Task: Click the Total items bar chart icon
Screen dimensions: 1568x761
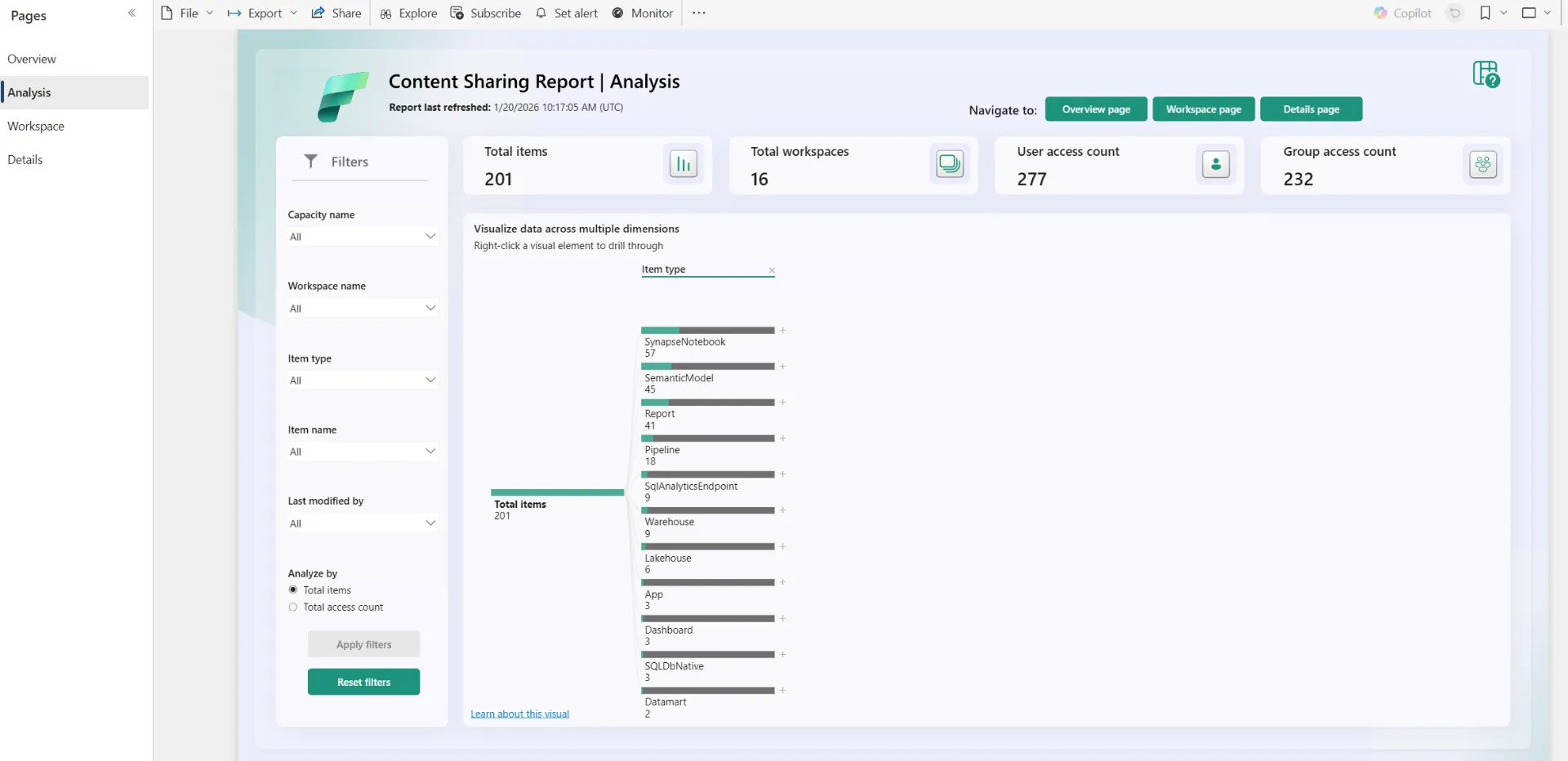Action: point(683,165)
